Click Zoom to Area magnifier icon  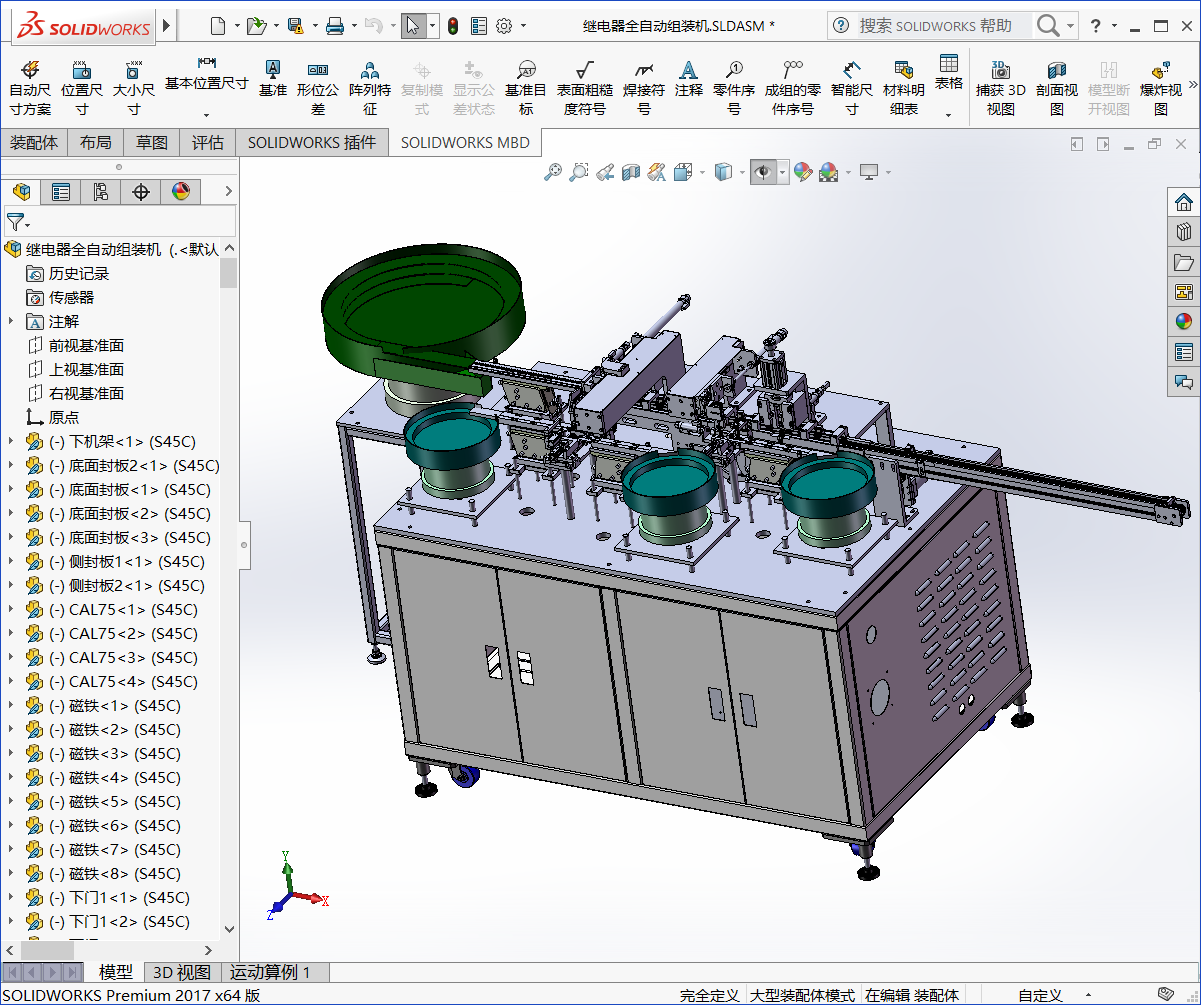click(579, 172)
